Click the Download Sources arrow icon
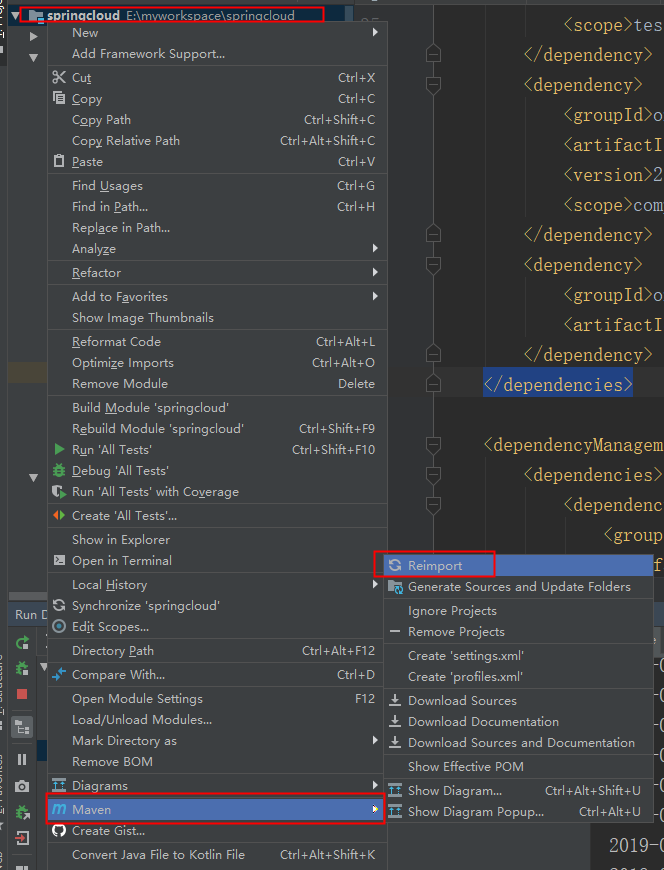Image resolution: width=664 pixels, height=870 pixels. tap(395, 700)
